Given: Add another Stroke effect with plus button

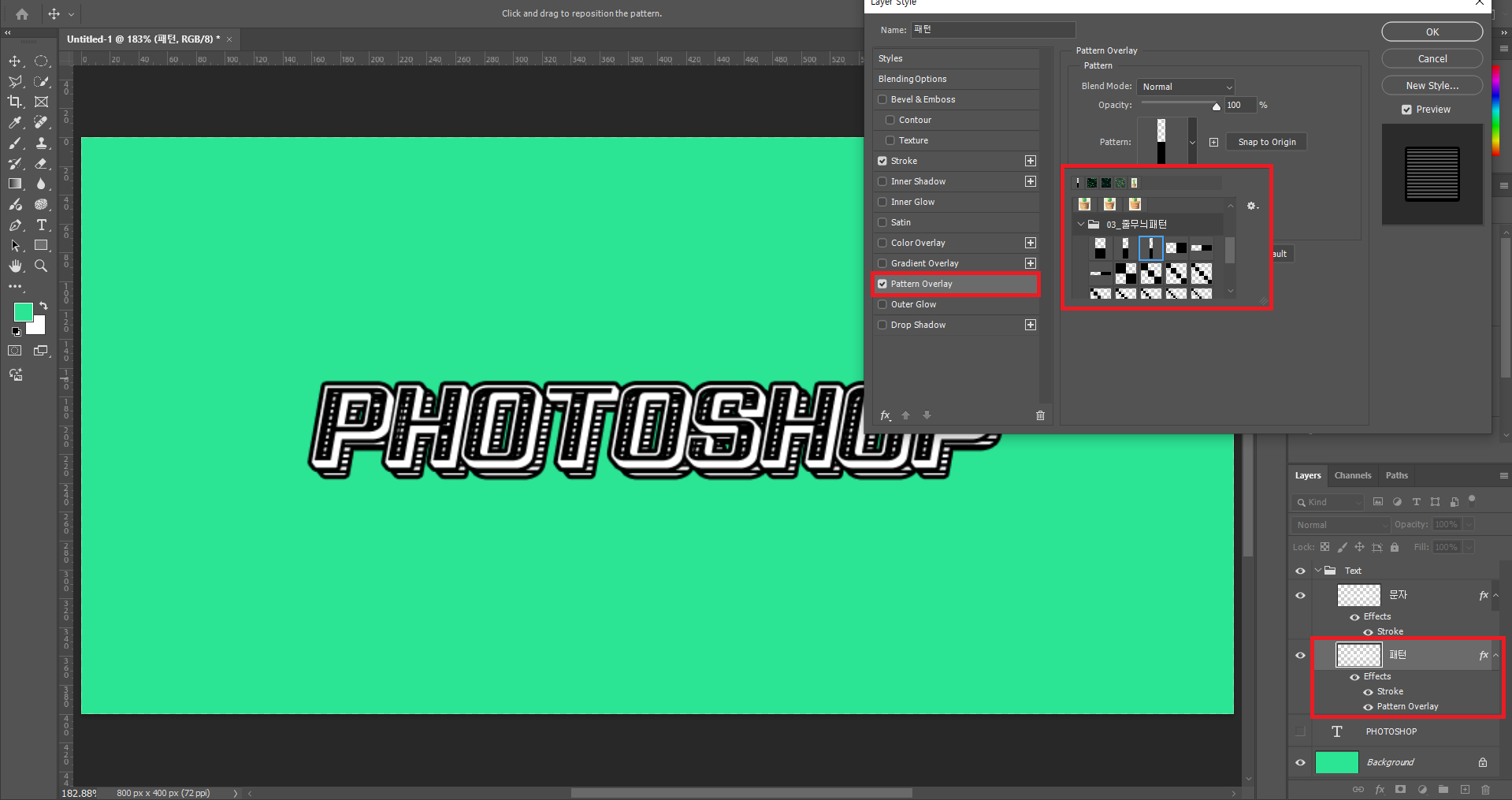Looking at the screenshot, I should (1030, 161).
